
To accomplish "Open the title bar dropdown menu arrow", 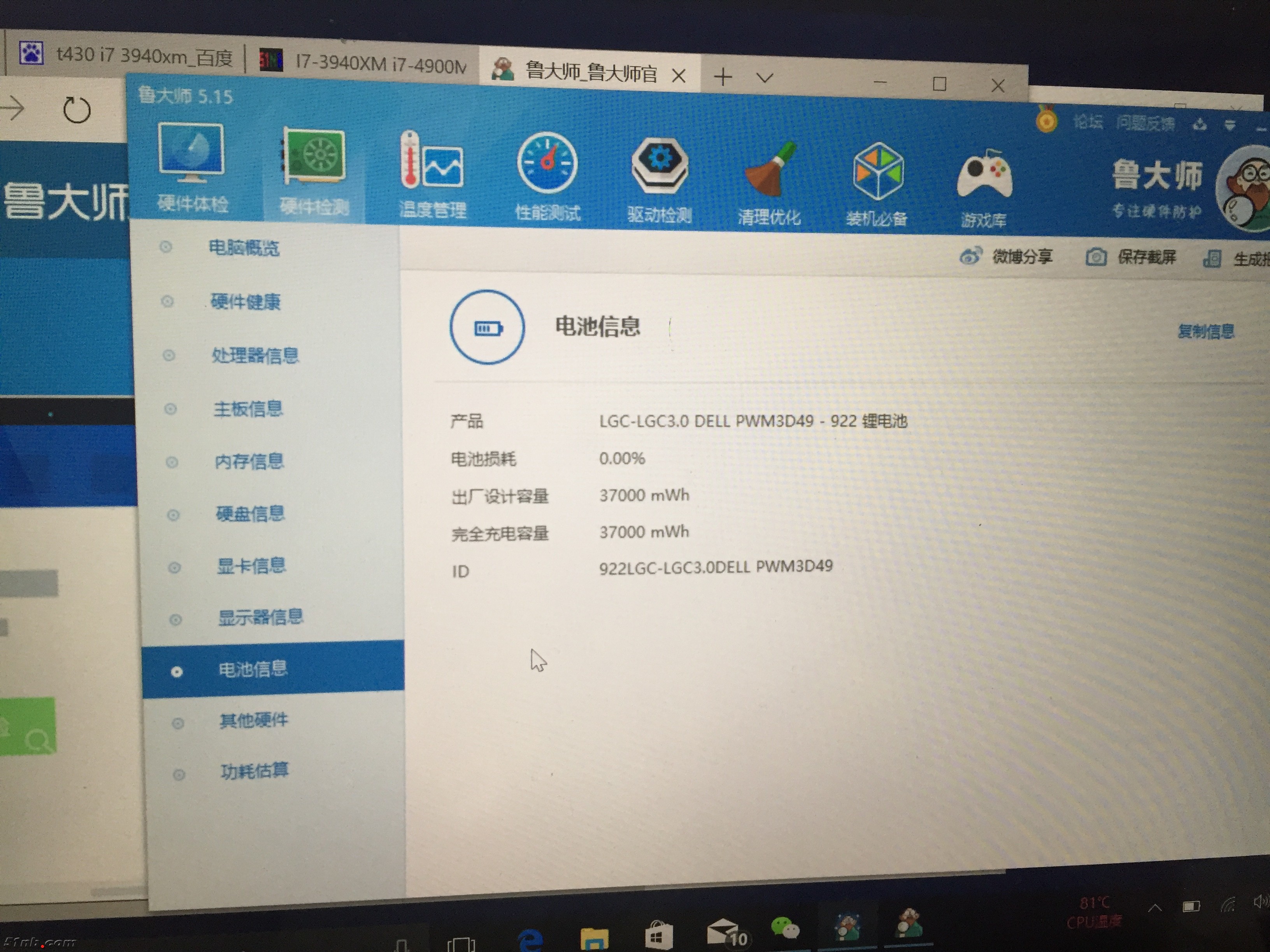I will coord(1230,124).
